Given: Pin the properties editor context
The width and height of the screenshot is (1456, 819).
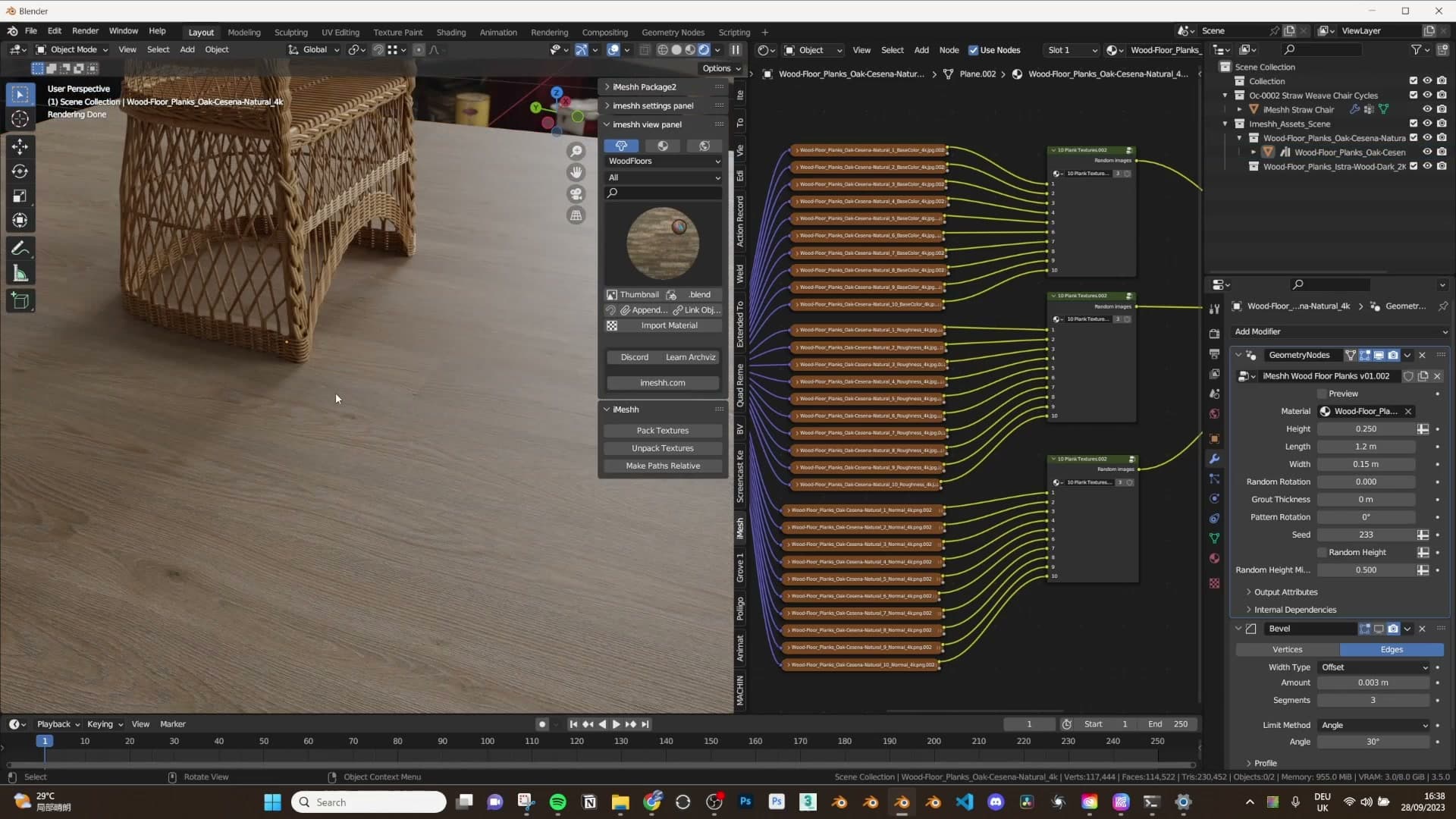Looking at the screenshot, I should [1442, 306].
